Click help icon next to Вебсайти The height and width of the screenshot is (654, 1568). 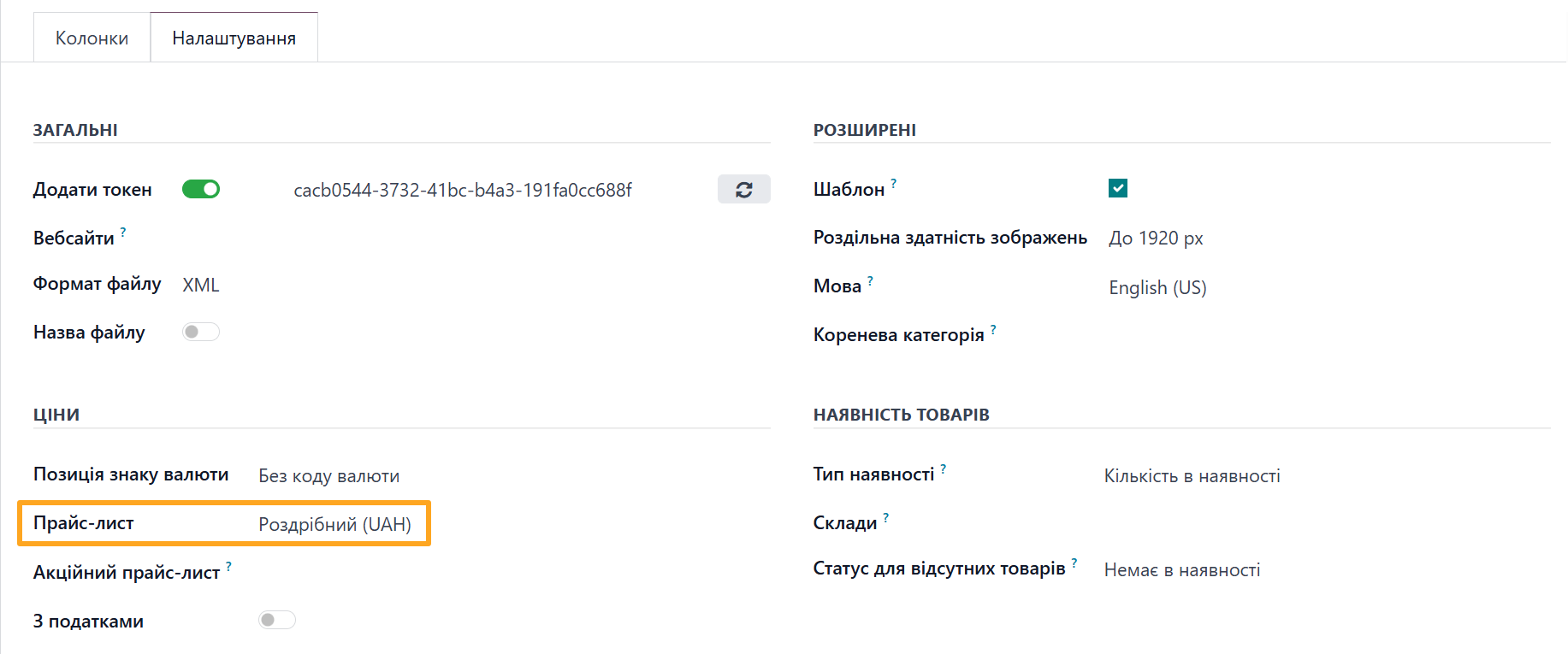click(x=123, y=232)
